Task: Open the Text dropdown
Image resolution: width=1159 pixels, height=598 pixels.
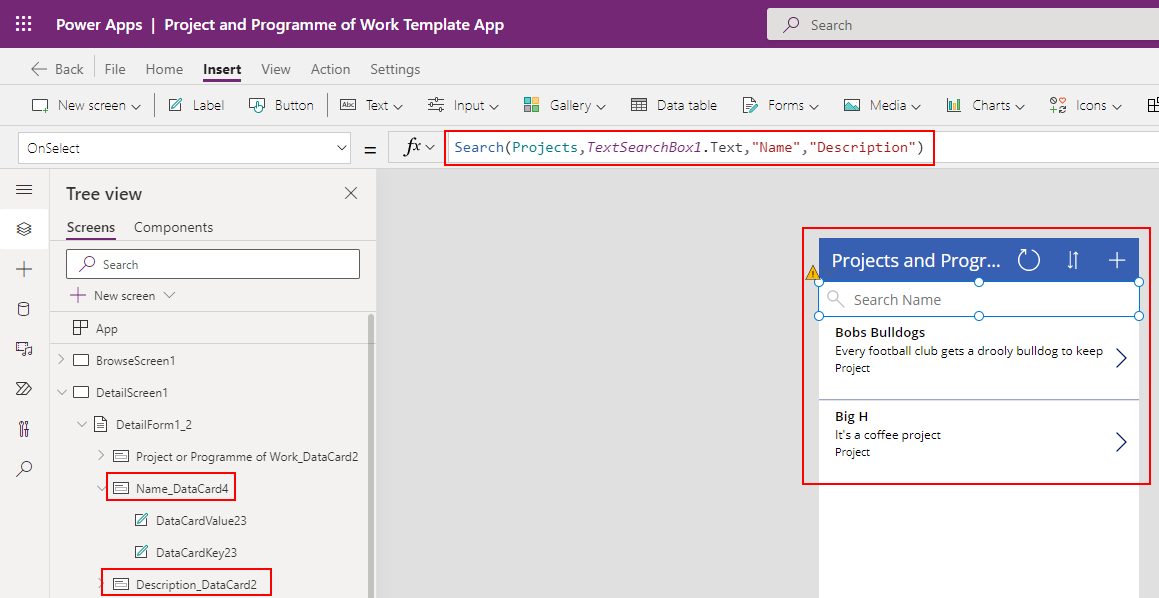Action: (371, 106)
